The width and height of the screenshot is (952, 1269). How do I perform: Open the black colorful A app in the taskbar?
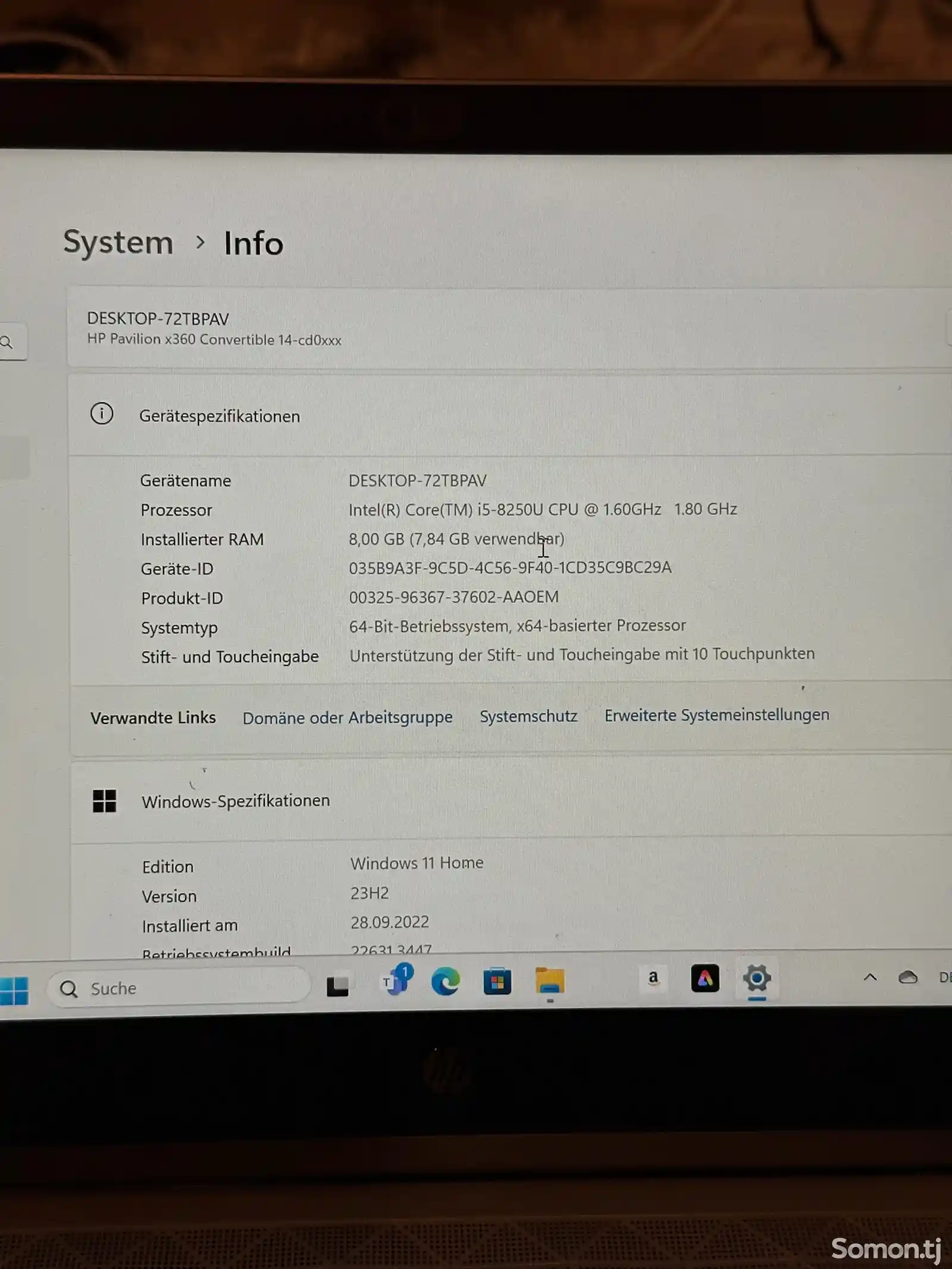pos(705,978)
